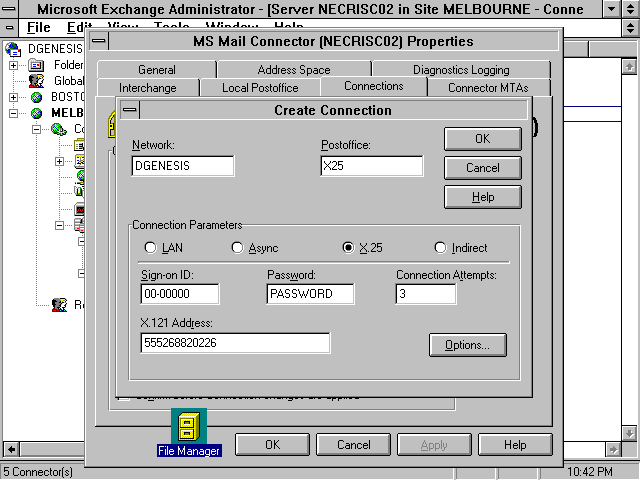Collapse the Servers node in the tree

click(60, 225)
